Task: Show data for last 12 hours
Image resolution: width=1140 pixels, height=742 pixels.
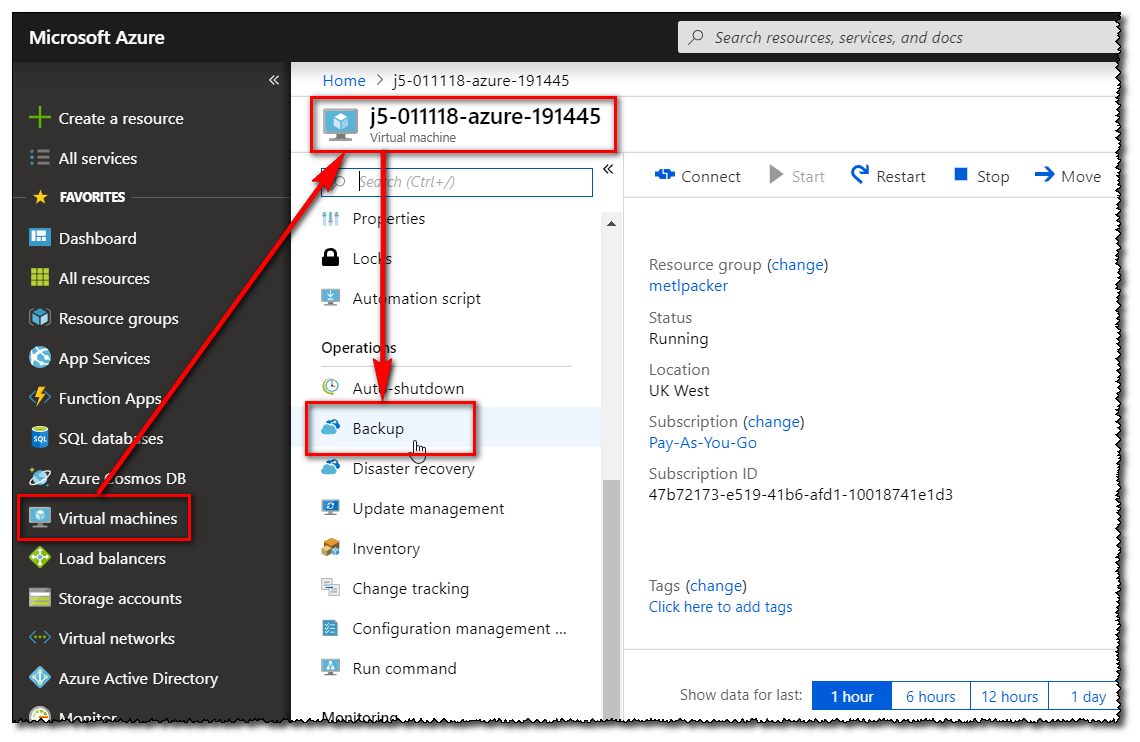Action: [x=1009, y=696]
